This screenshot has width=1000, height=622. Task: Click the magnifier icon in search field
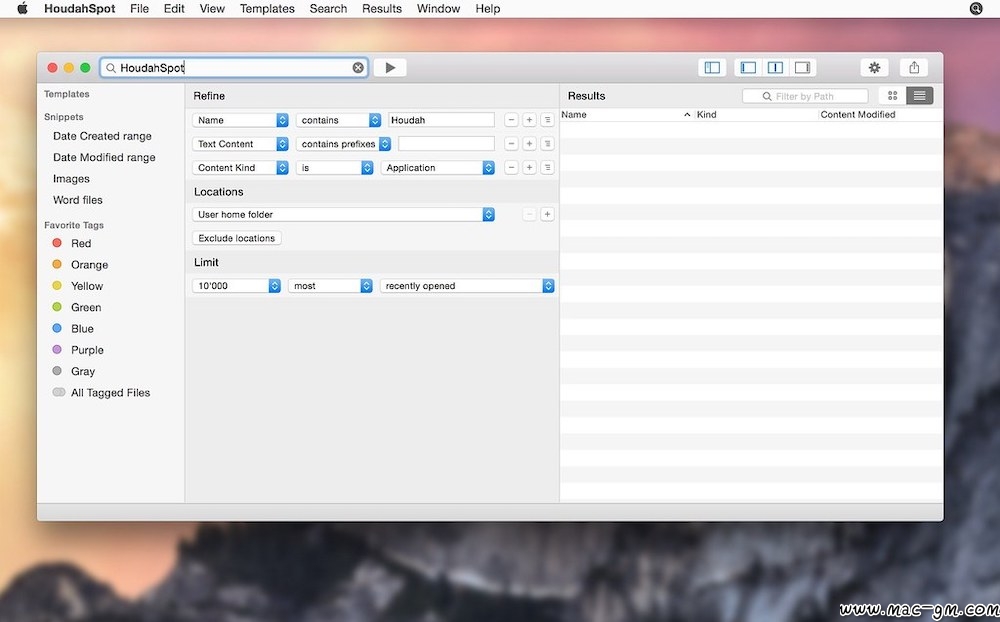[111, 68]
